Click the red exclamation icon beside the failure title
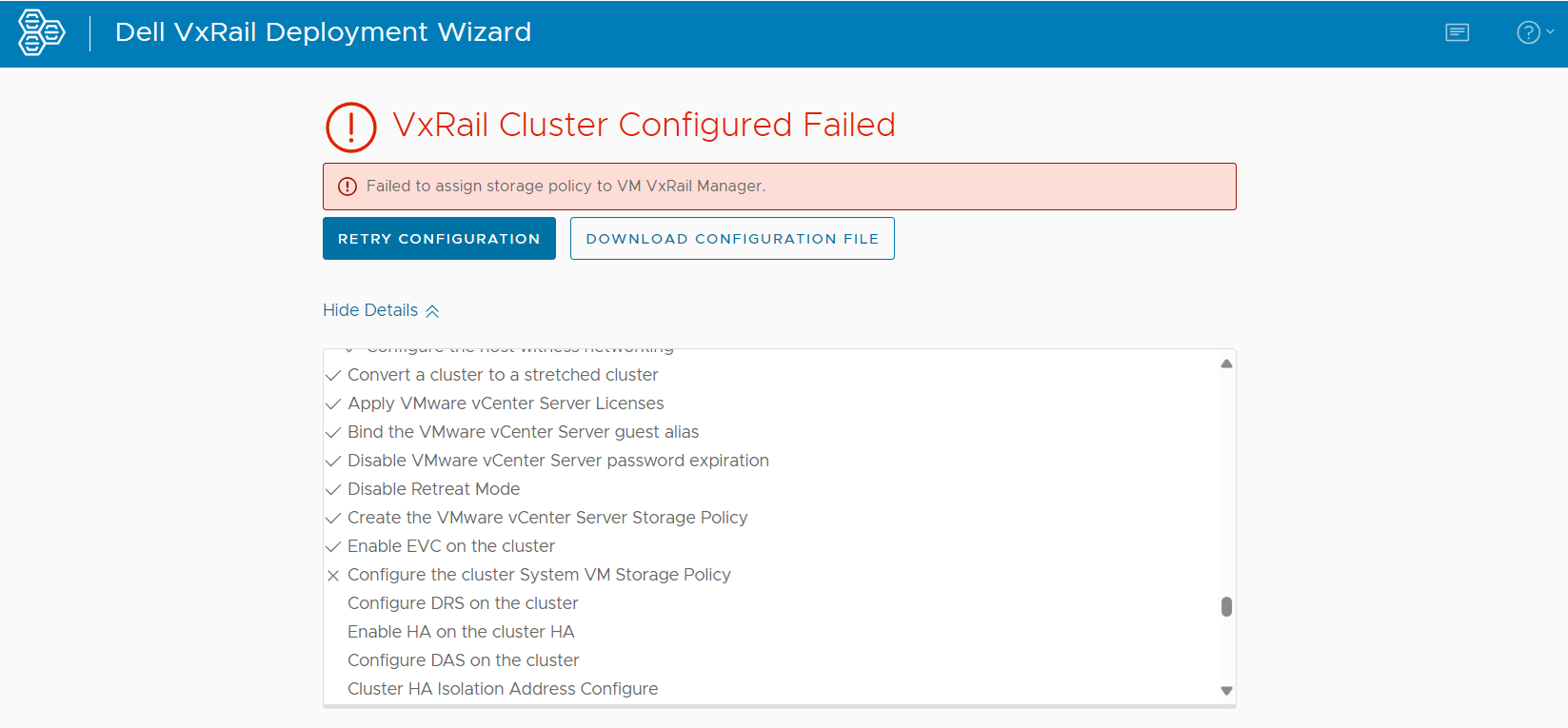1568x728 pixels. point(350,126)
